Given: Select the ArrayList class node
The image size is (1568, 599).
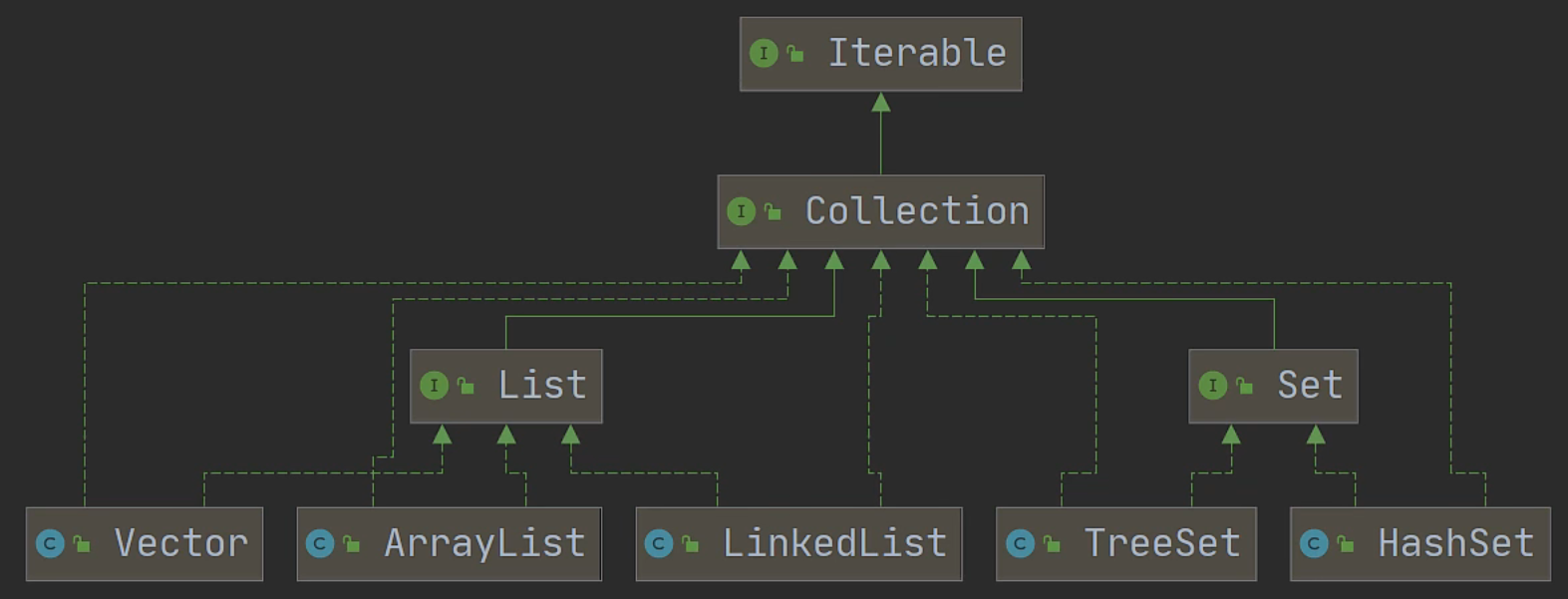Looking at the screenshot, I should [x=450, y=544].
